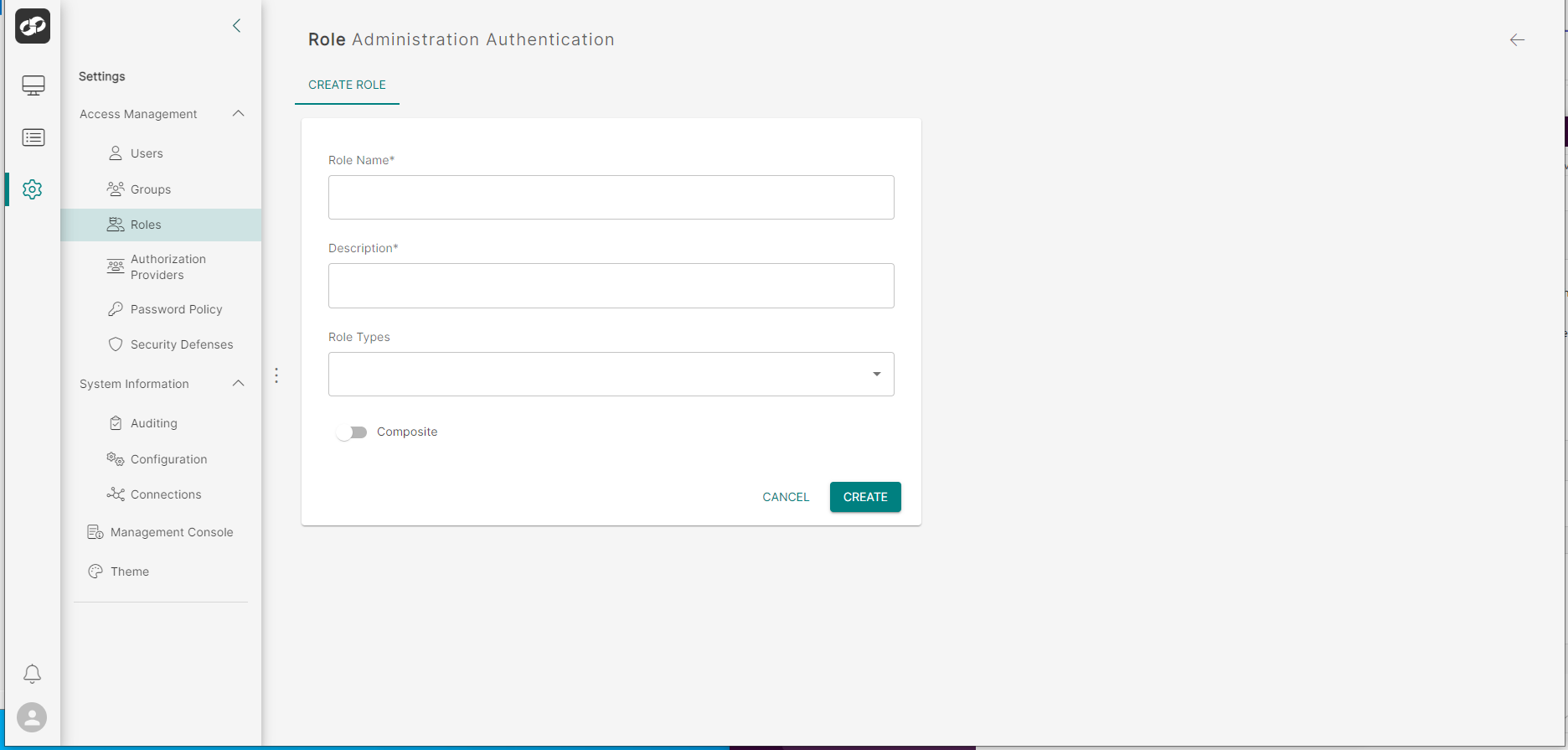Click the Role Name label
This screenshot has width=1568, height=750.
pyautogui.click(x=361, y=160)
